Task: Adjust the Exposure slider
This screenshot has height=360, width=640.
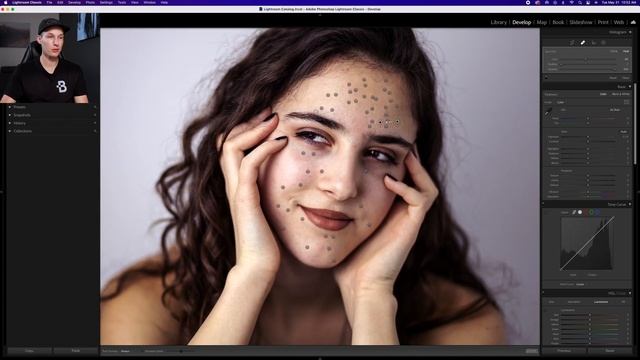Action: click(589, 137)
